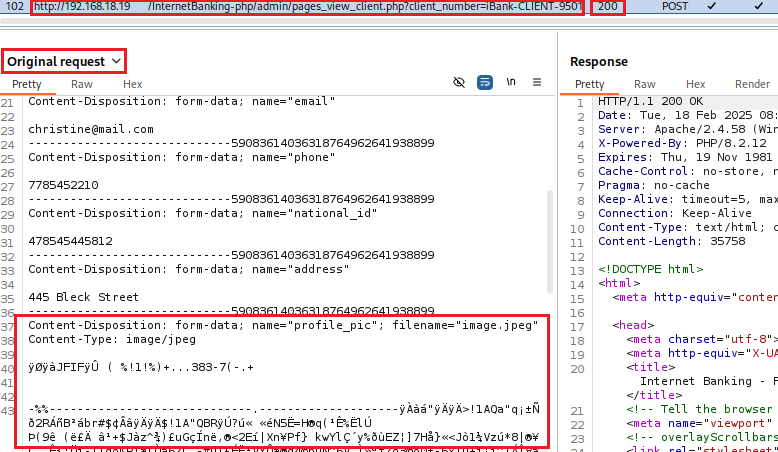Click the profile_pic Content-Disposition line
The image size is (778, 452).
point(283,325)
